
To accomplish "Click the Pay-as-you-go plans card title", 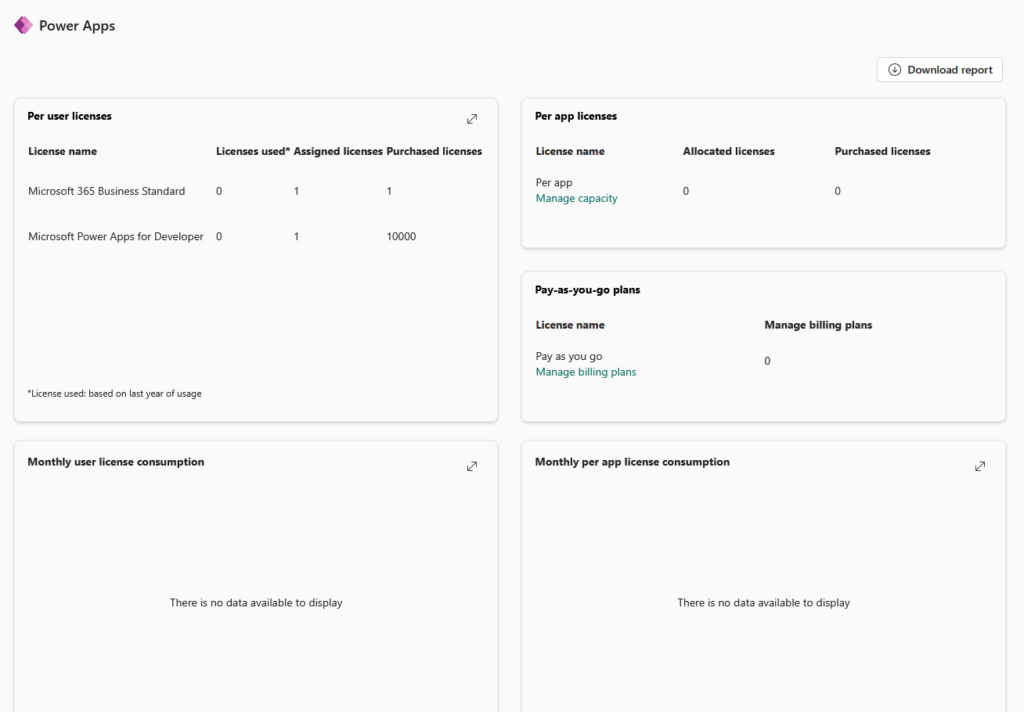I will [588, 290].
